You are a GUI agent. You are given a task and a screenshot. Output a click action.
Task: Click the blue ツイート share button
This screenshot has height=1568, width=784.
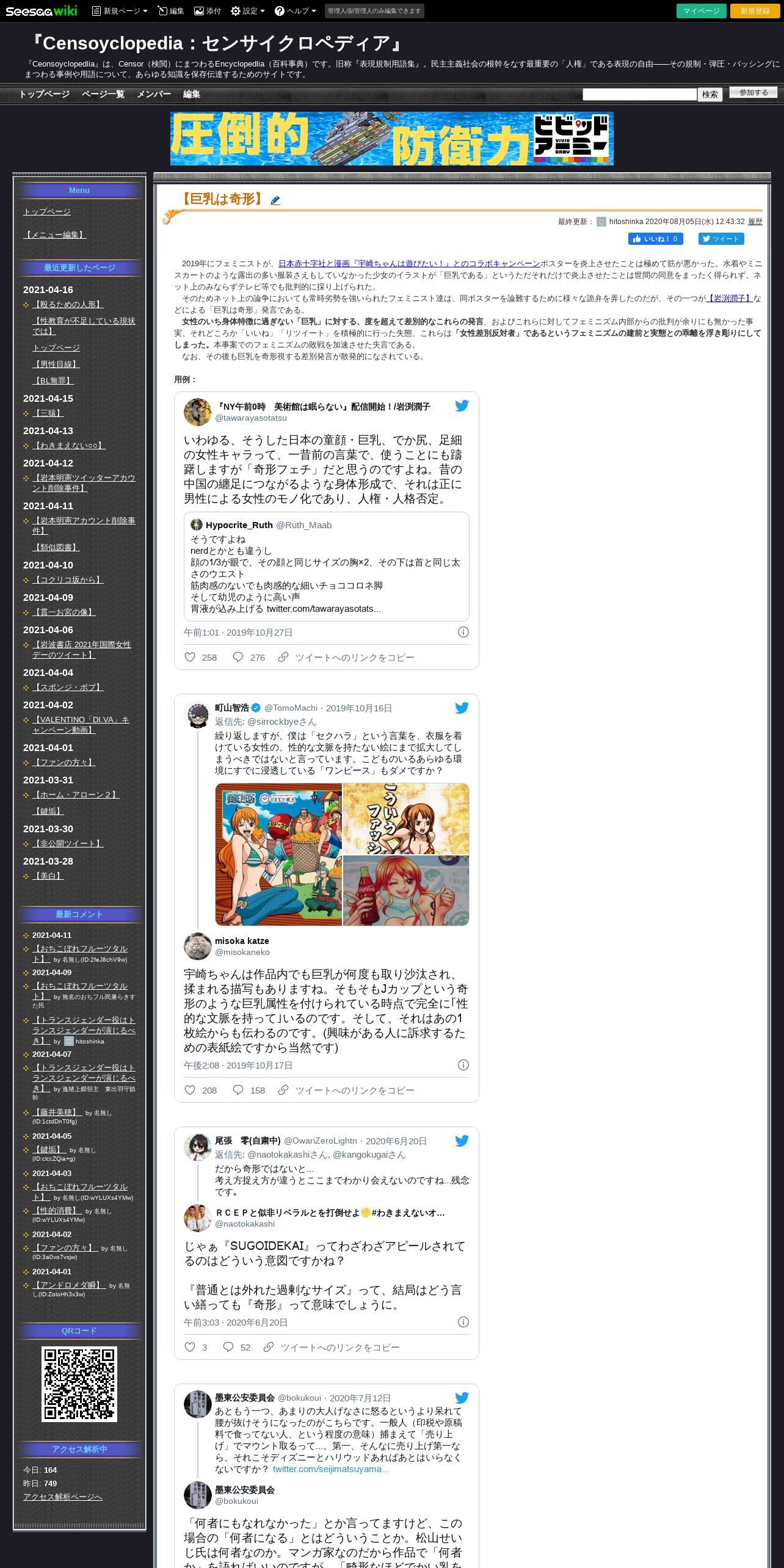(x=721, y=239)
